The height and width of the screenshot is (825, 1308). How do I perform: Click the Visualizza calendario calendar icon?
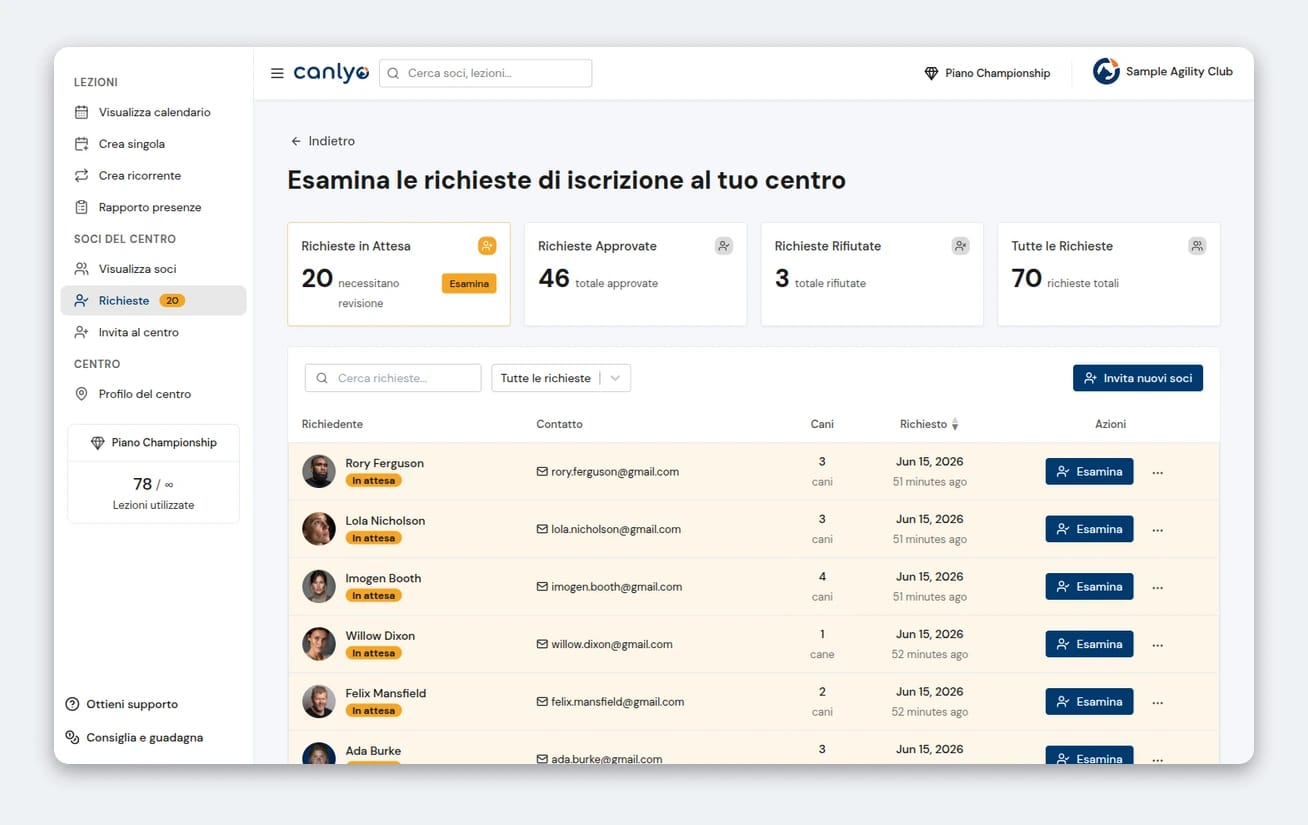82,112
